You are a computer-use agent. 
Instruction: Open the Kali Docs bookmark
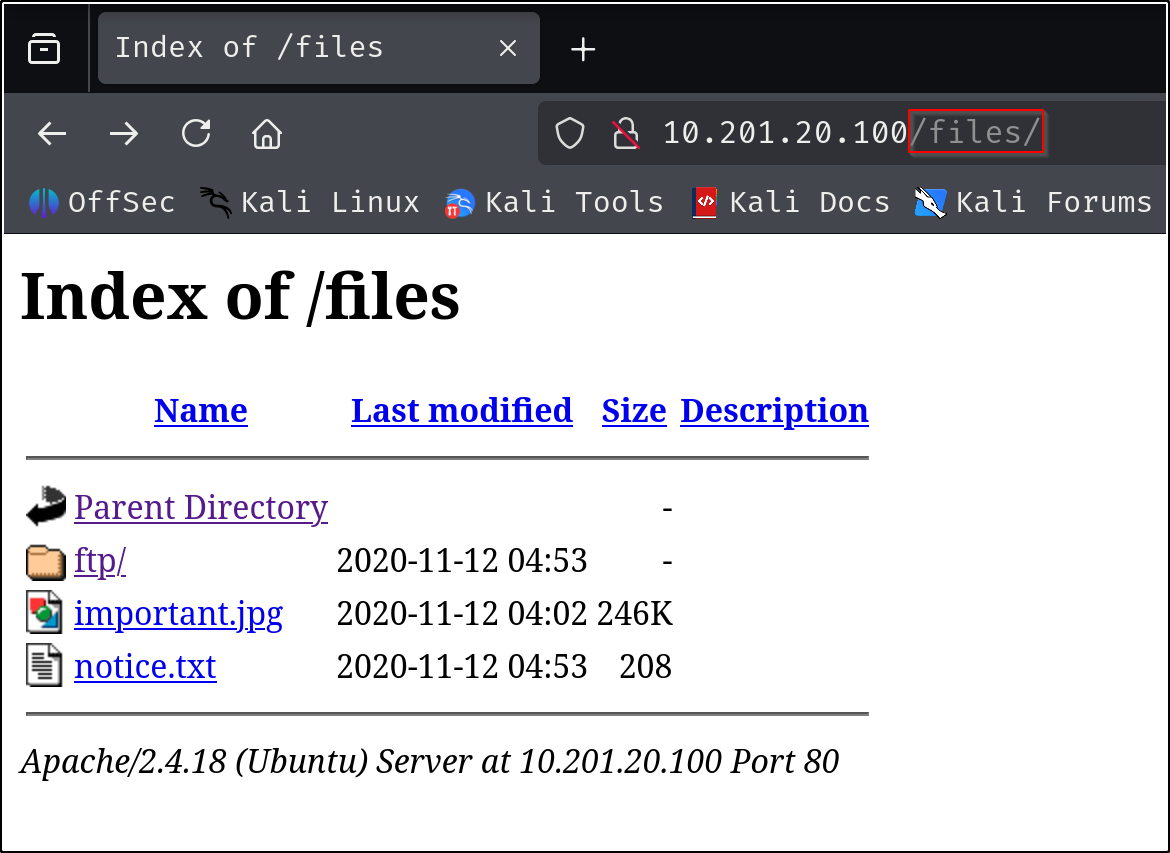point(791,203)
